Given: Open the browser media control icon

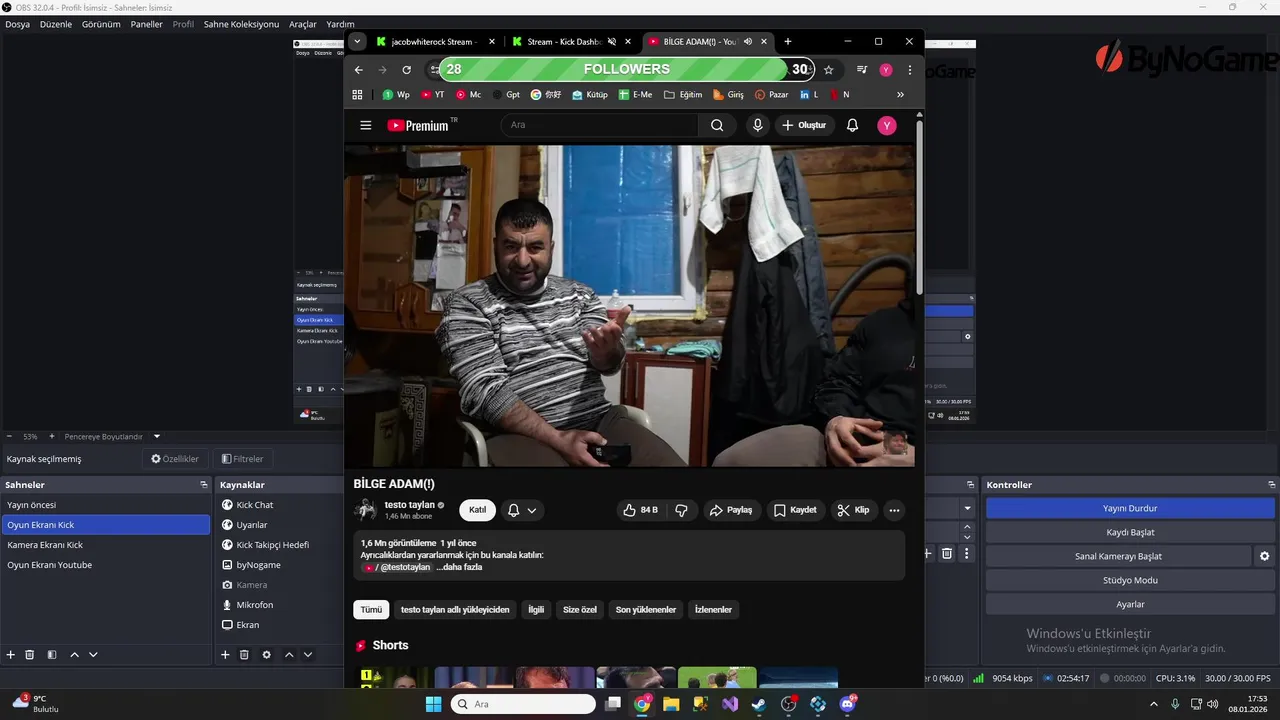Looking at the screenshot, I should pos(862,70).
